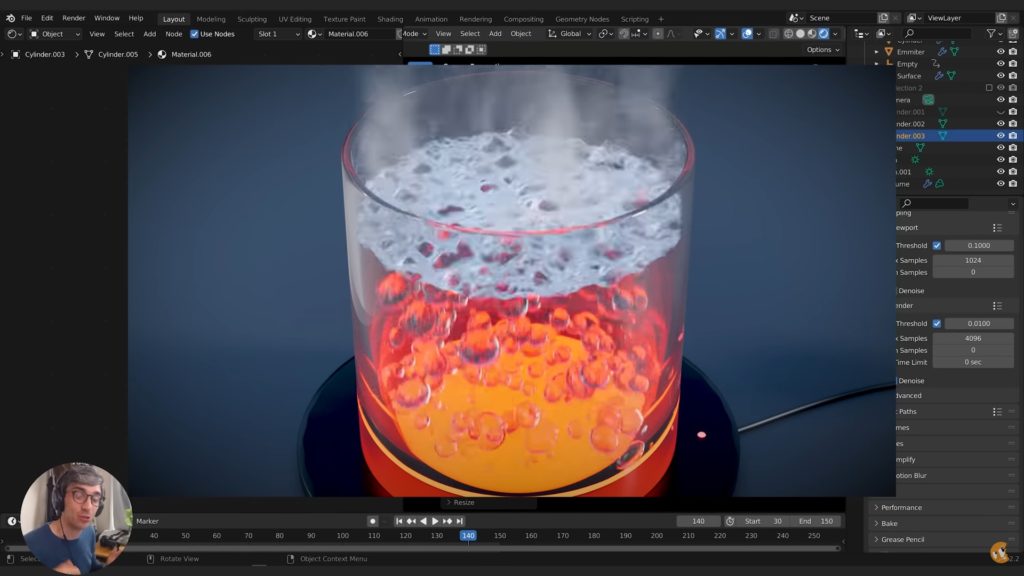Open the Render menu
1024x576 pixels.
pyautogui.click(x=74, y=18)
